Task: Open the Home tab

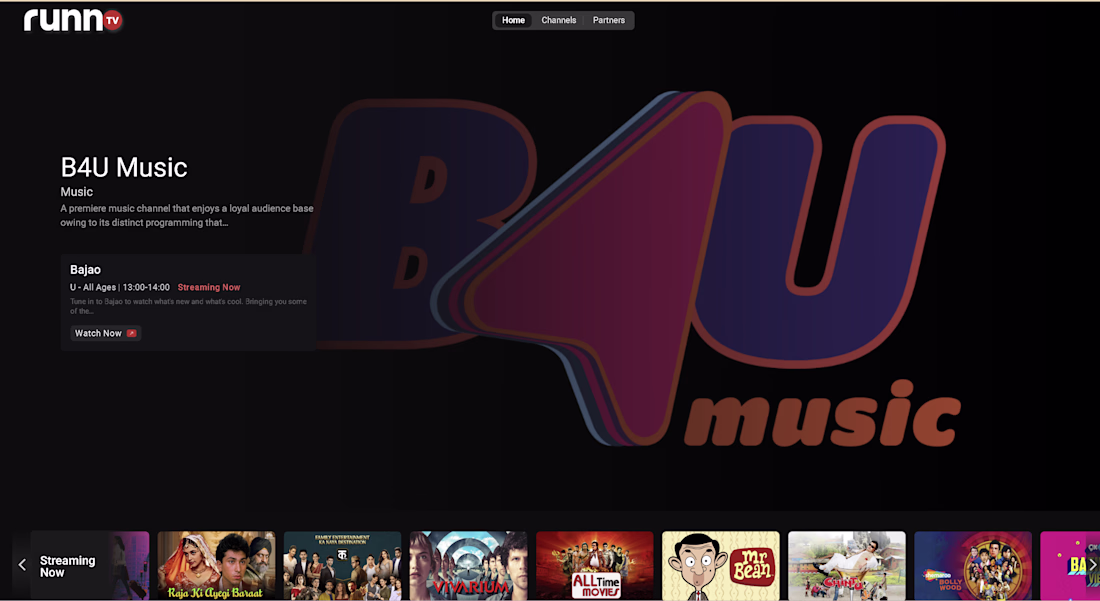Action: (x=514, y=20)
